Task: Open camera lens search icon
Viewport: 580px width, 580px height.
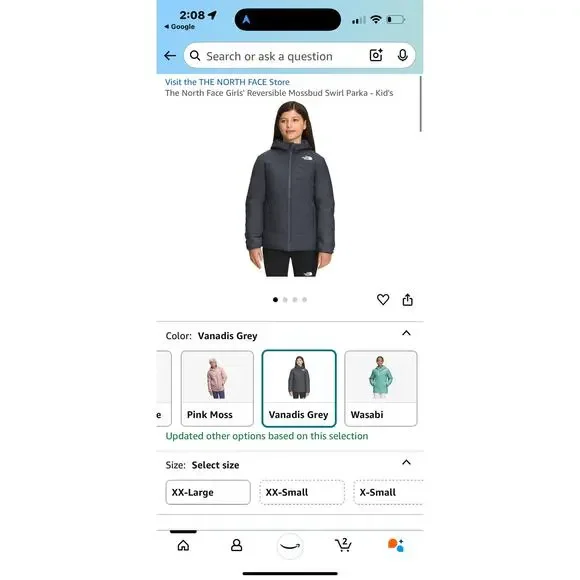Action: (376, 55)
